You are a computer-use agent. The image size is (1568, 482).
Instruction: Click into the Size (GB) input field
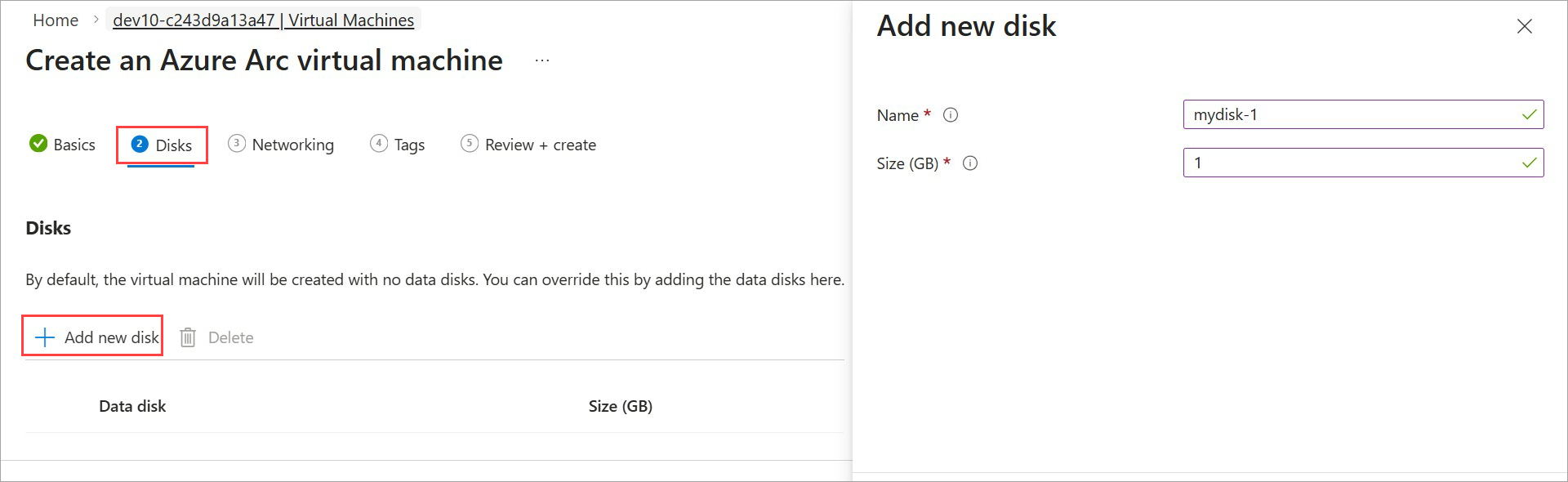(1347, 163)
